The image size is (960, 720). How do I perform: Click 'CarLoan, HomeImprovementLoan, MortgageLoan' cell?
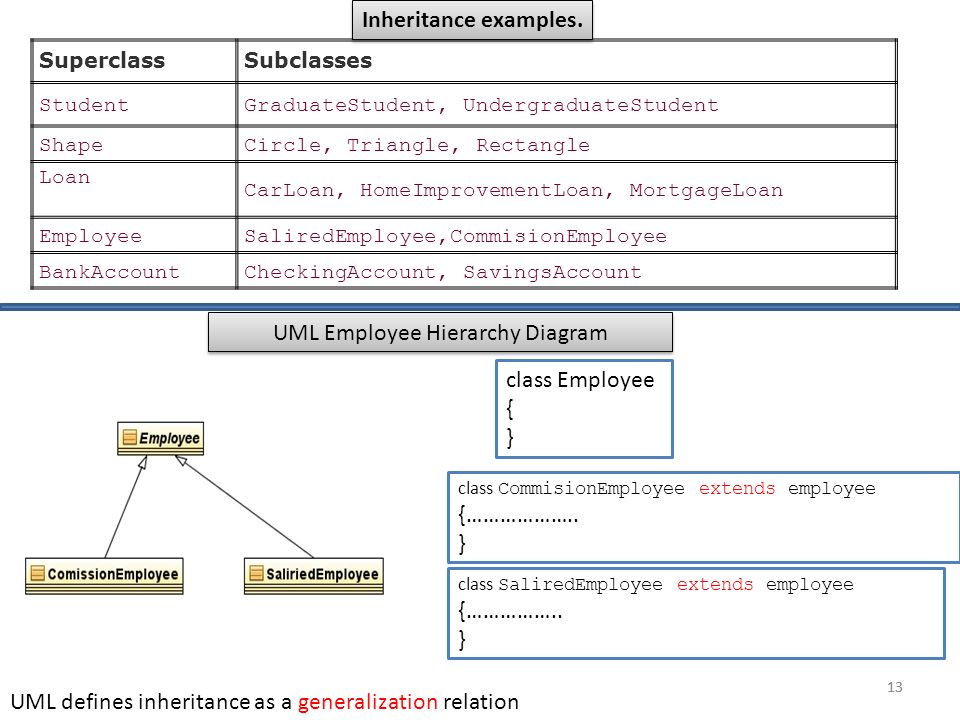[566, 189]
